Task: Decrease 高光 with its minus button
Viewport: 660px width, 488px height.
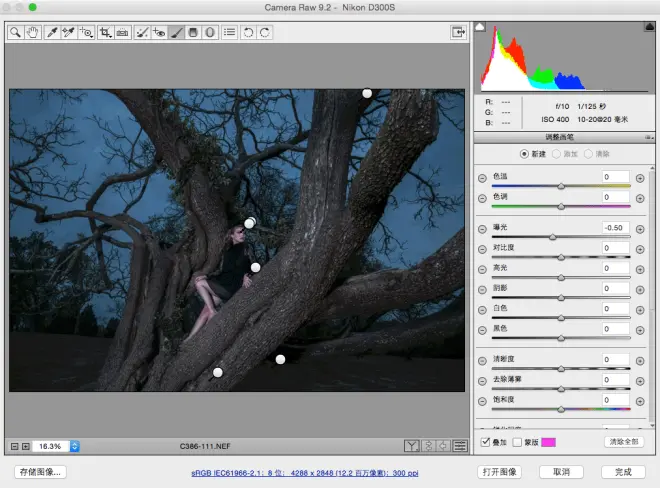Action: pyautogui.click(x=482, y=269)
